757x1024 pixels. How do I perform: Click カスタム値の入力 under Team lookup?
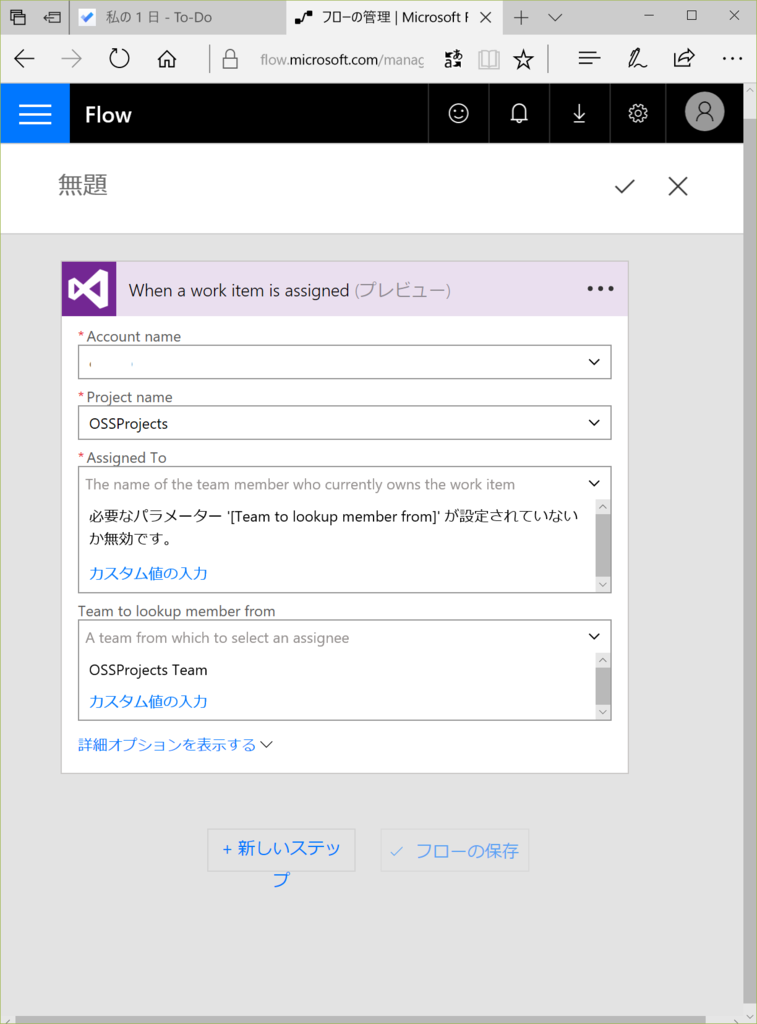(x=148, y=701)
